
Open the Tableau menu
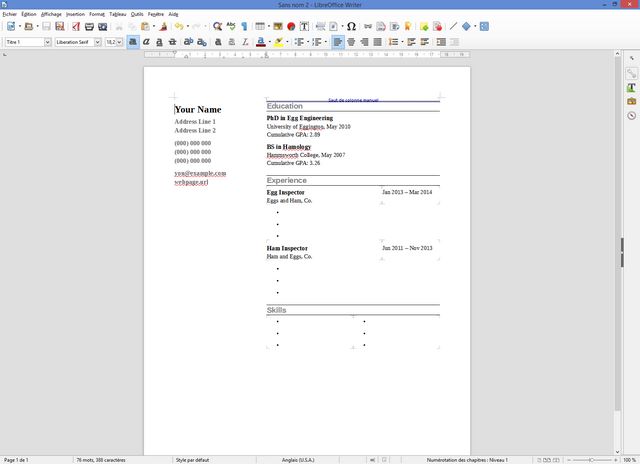pos(118,14)
